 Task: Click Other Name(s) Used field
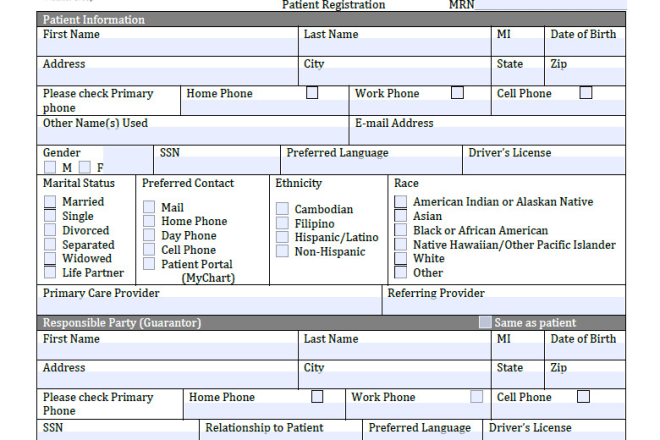pyautogui.click(x=193, y=136)
